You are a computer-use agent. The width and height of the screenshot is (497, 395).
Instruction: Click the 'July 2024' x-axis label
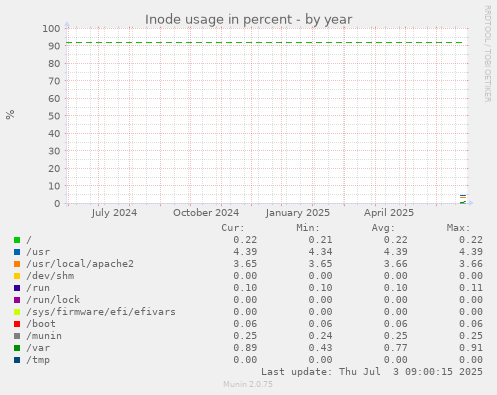(114, 213)
